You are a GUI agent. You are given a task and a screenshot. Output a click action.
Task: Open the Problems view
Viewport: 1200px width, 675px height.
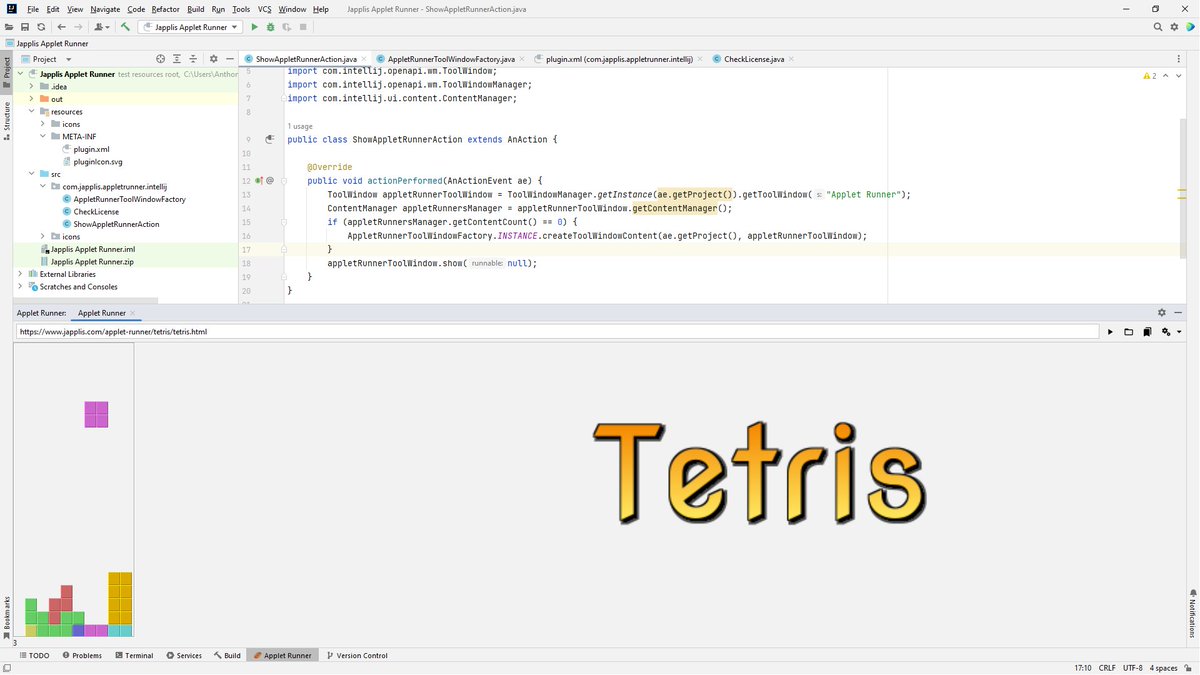(83, 655)
